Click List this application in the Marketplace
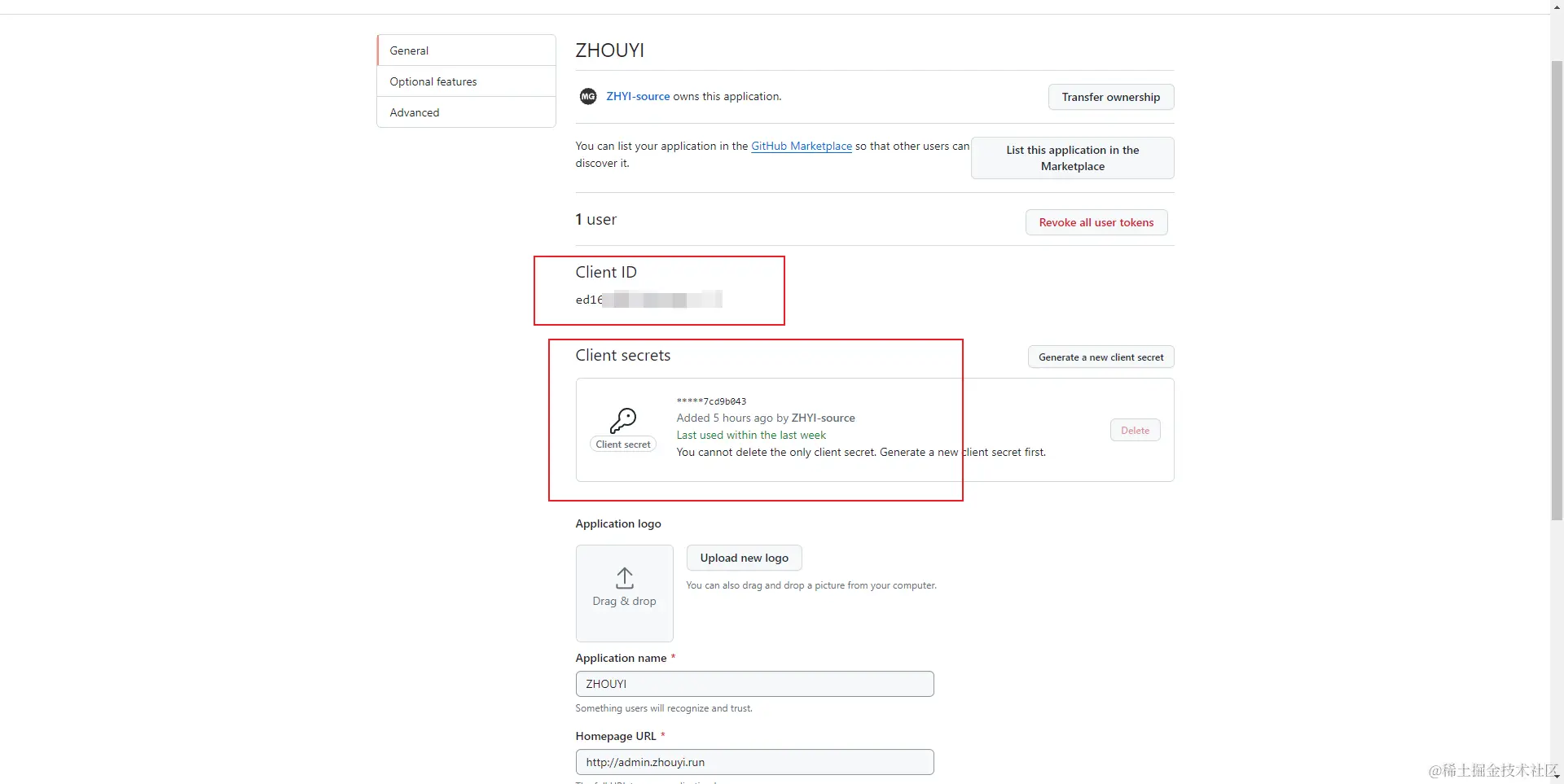Screen dimensions: 1564x784 1072,158
